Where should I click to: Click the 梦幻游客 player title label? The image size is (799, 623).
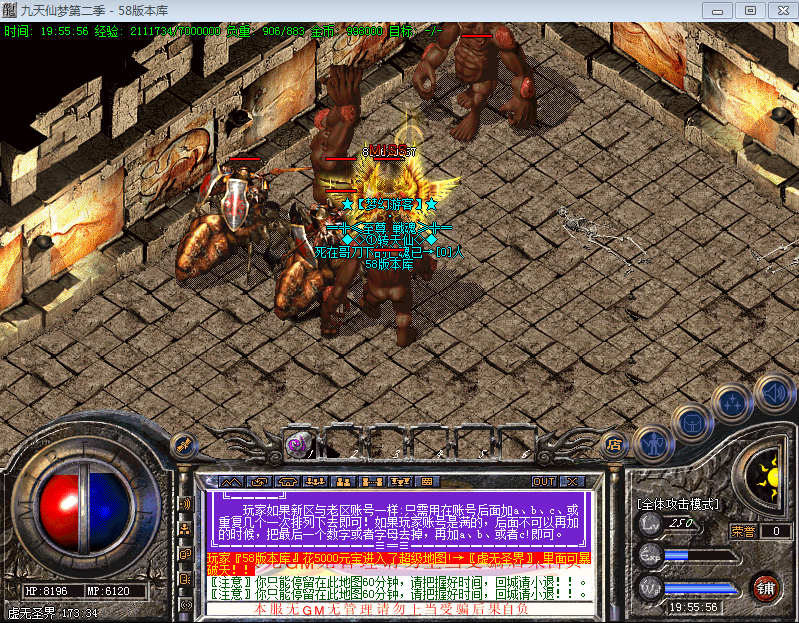tap(389, 205)
